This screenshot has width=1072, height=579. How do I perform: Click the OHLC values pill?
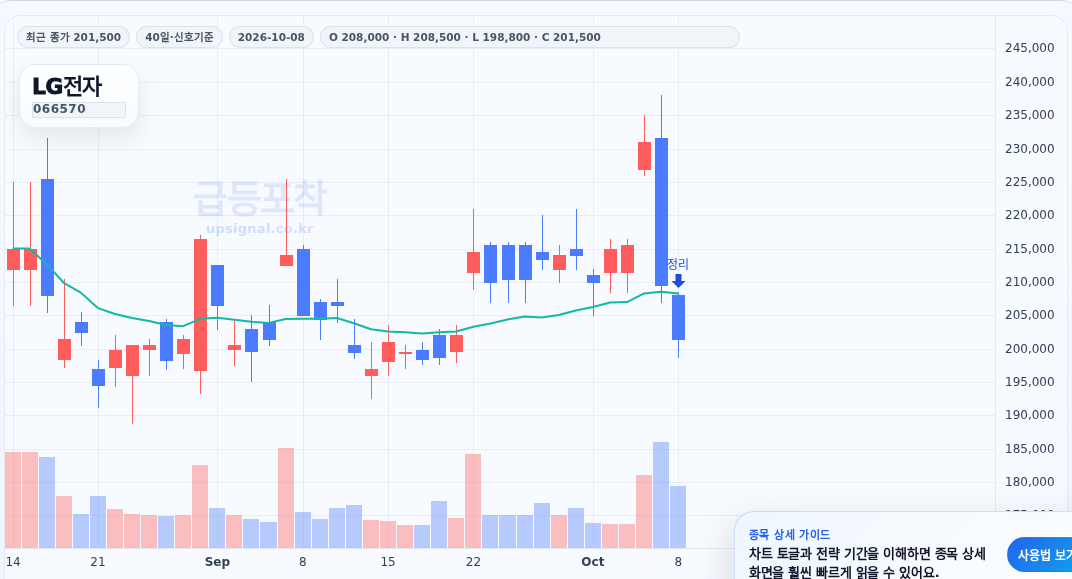tap(530, 37)
